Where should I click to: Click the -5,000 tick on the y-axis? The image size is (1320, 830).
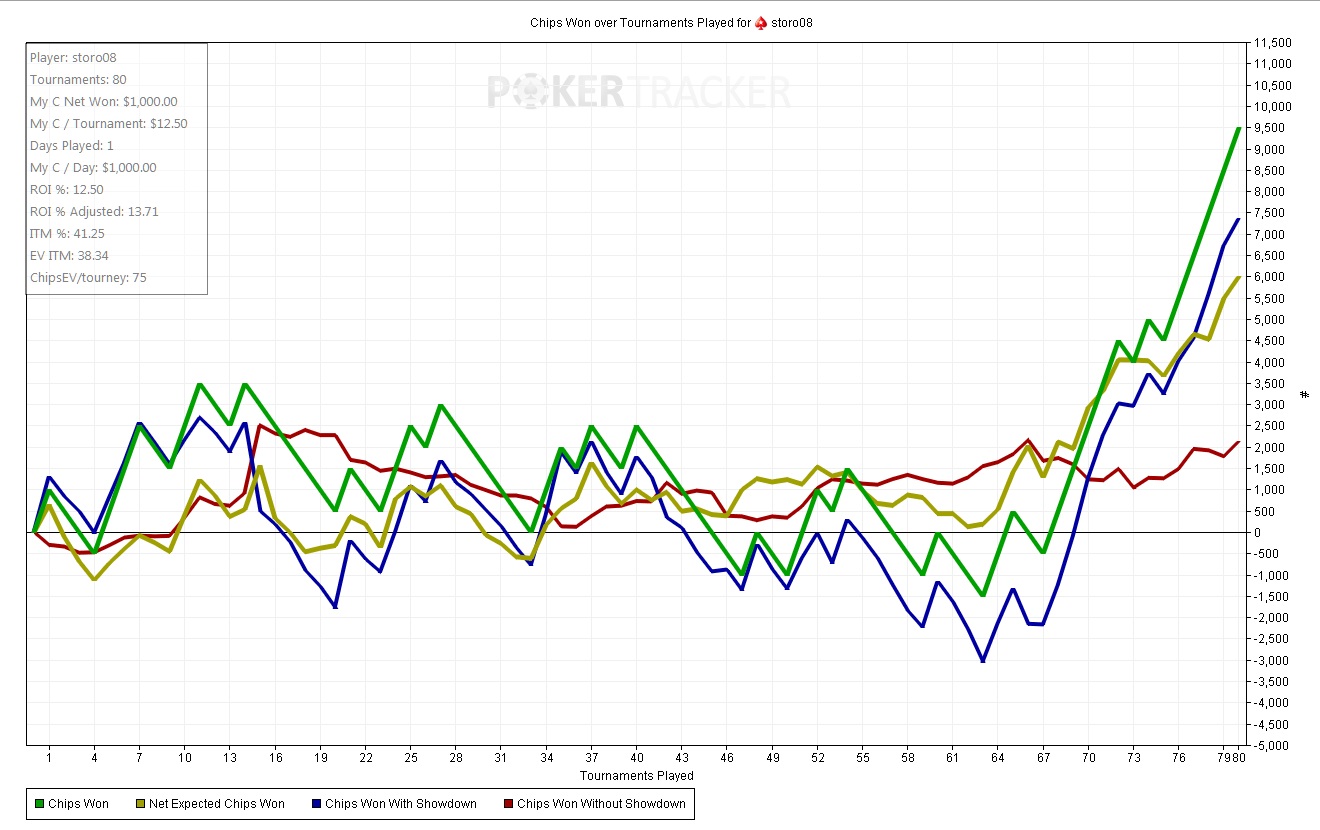point(1272,746)
